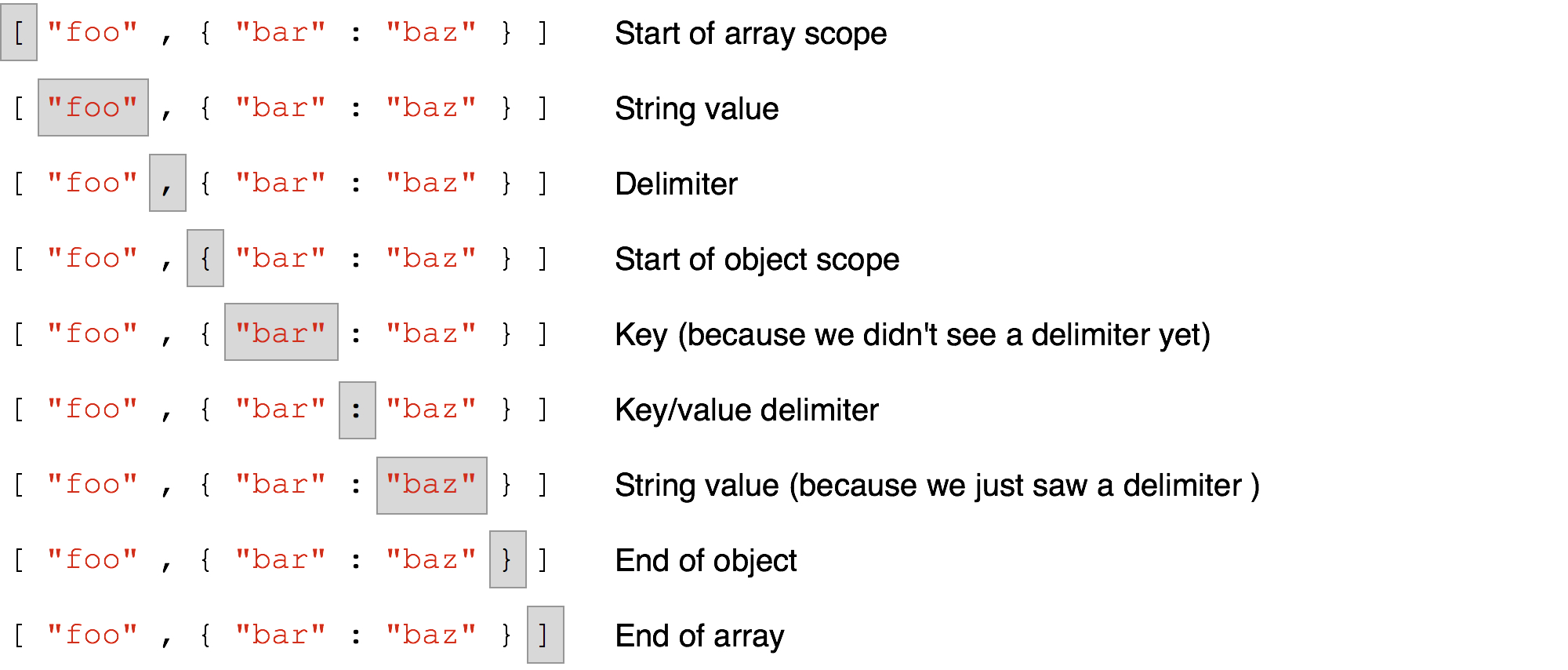
Task: Click the highlighted "bar" key token
Action: coord(281,333)
